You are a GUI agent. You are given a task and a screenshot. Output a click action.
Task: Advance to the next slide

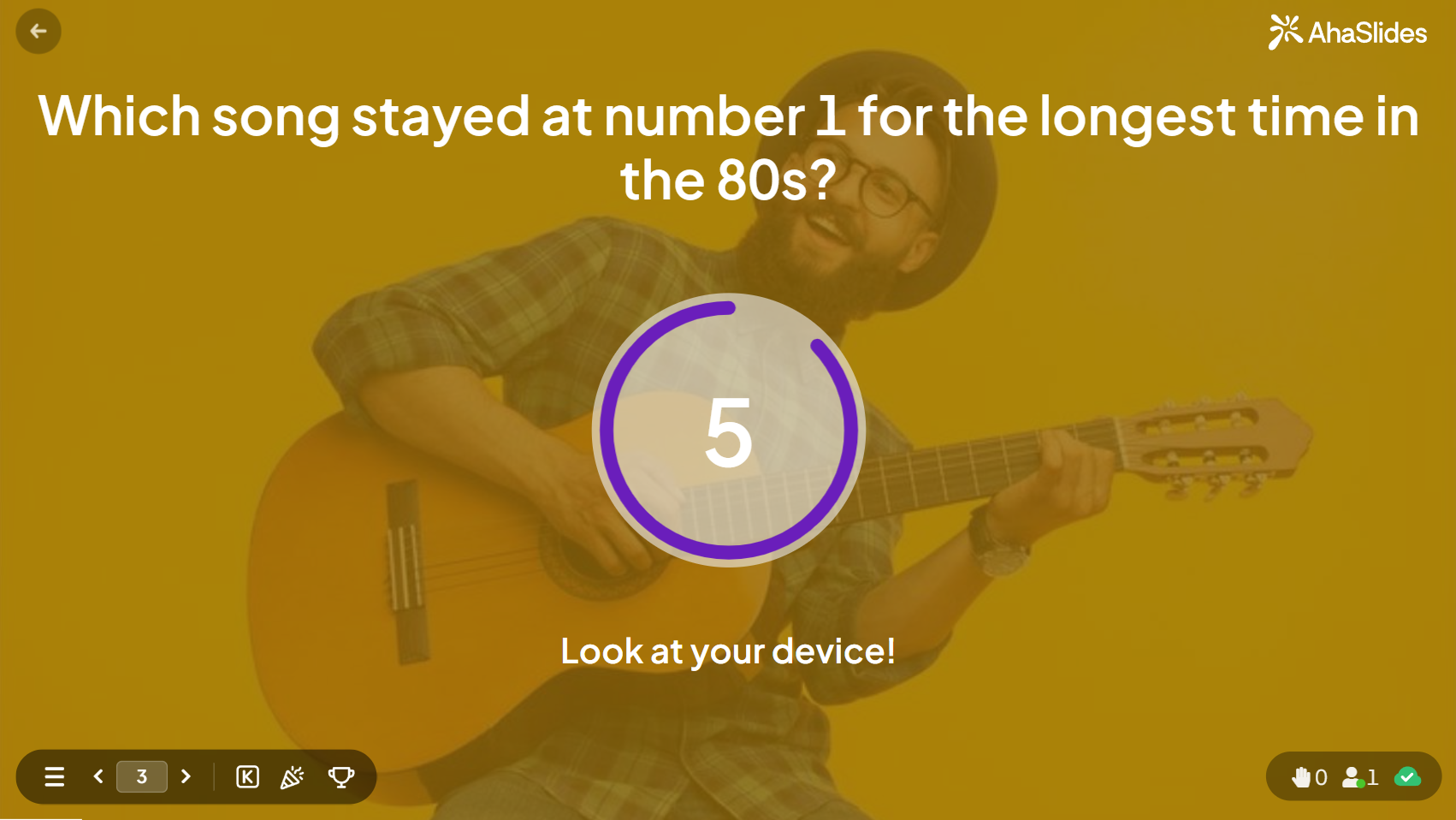point(186,776)
